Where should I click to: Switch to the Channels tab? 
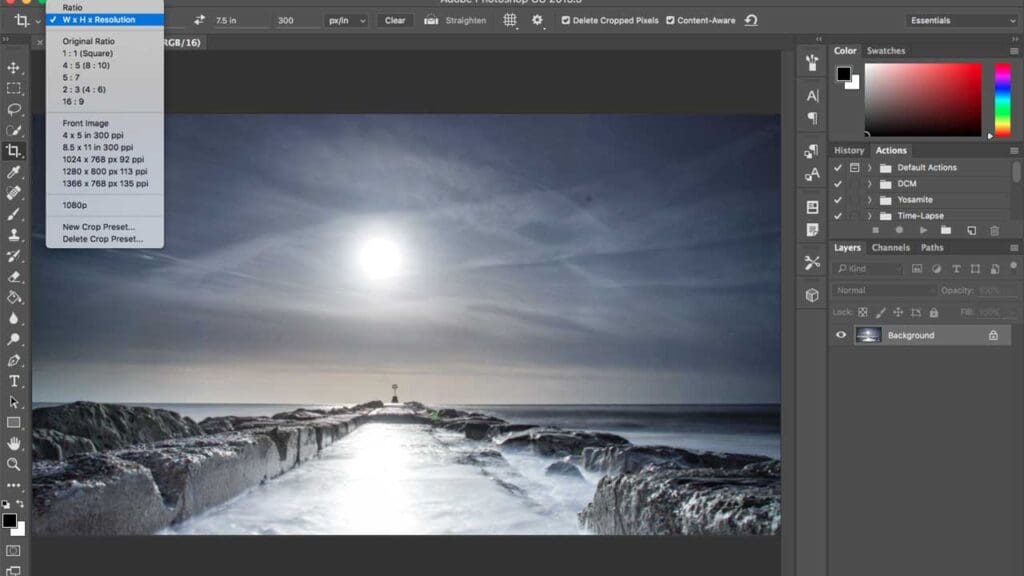[x=891, y=247]
